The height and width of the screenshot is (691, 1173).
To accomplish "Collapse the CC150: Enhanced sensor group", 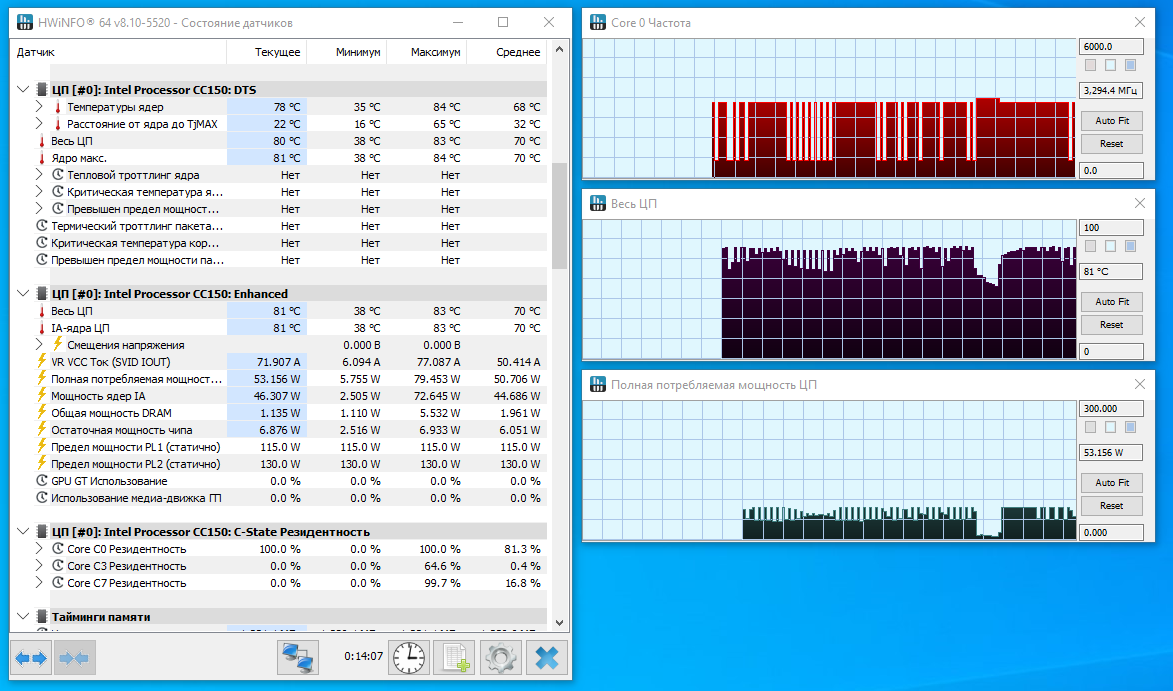I will 23,294.
